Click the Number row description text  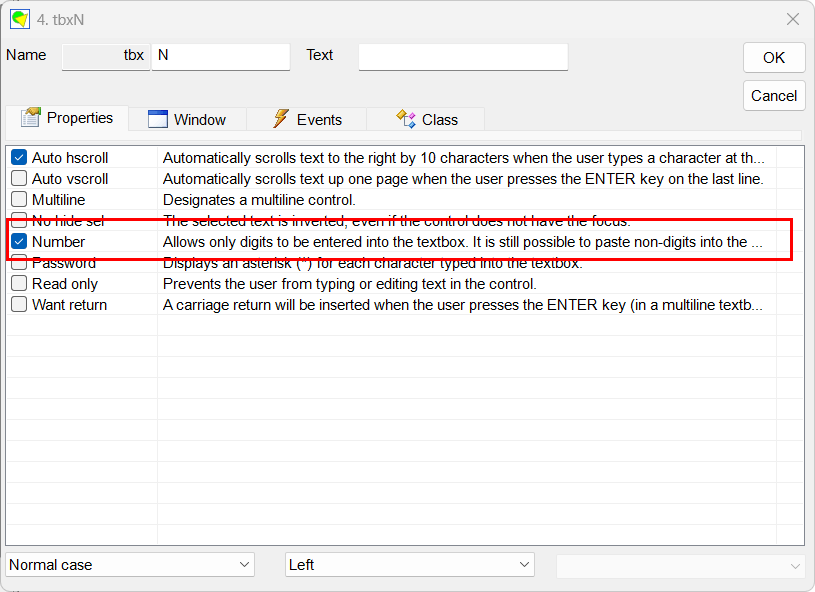point(463,242)
